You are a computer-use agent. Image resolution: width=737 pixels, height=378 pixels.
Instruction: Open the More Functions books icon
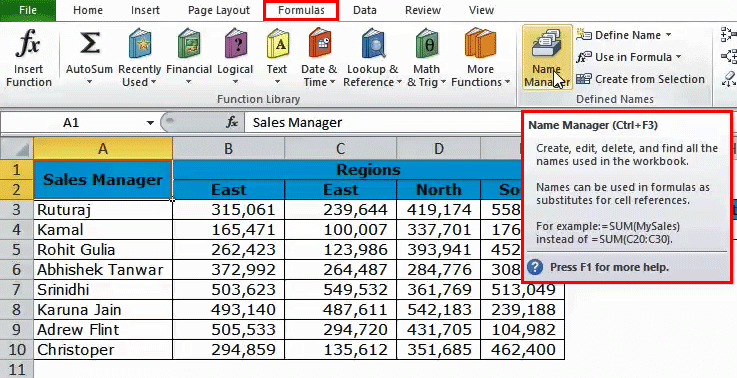tap(480, 43)
